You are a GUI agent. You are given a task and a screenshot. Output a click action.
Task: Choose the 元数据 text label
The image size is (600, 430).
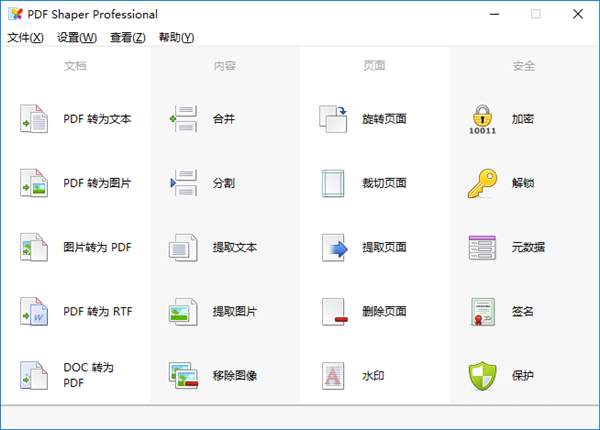528,248
